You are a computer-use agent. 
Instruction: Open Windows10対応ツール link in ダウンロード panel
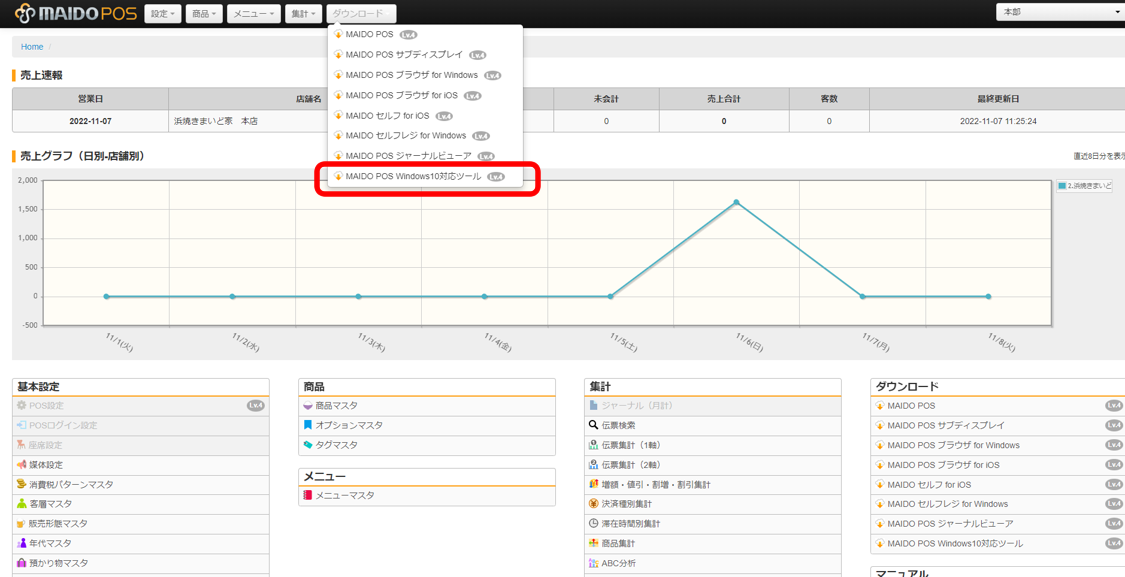[955, 544]
